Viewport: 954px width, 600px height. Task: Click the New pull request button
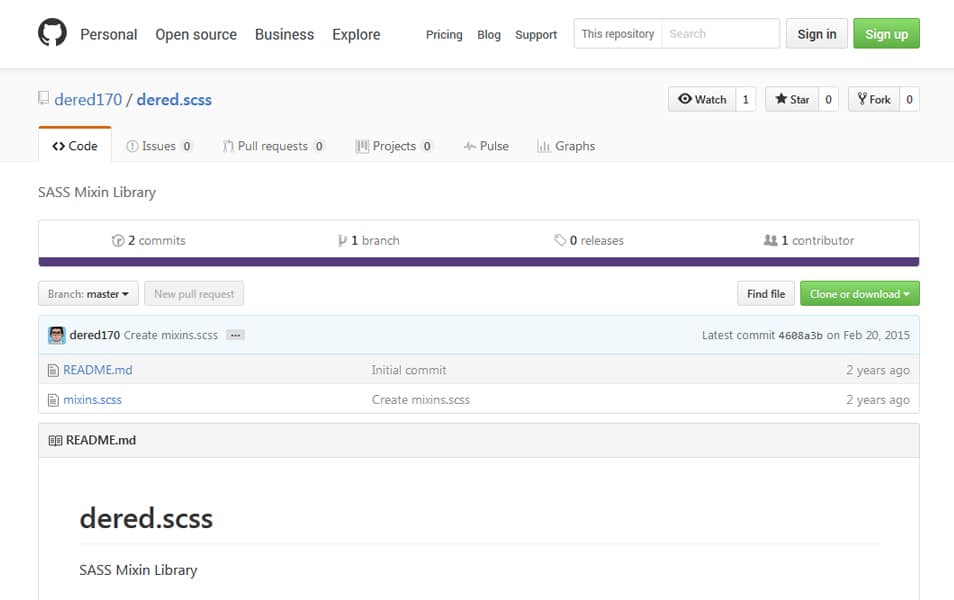coord(194,293)
